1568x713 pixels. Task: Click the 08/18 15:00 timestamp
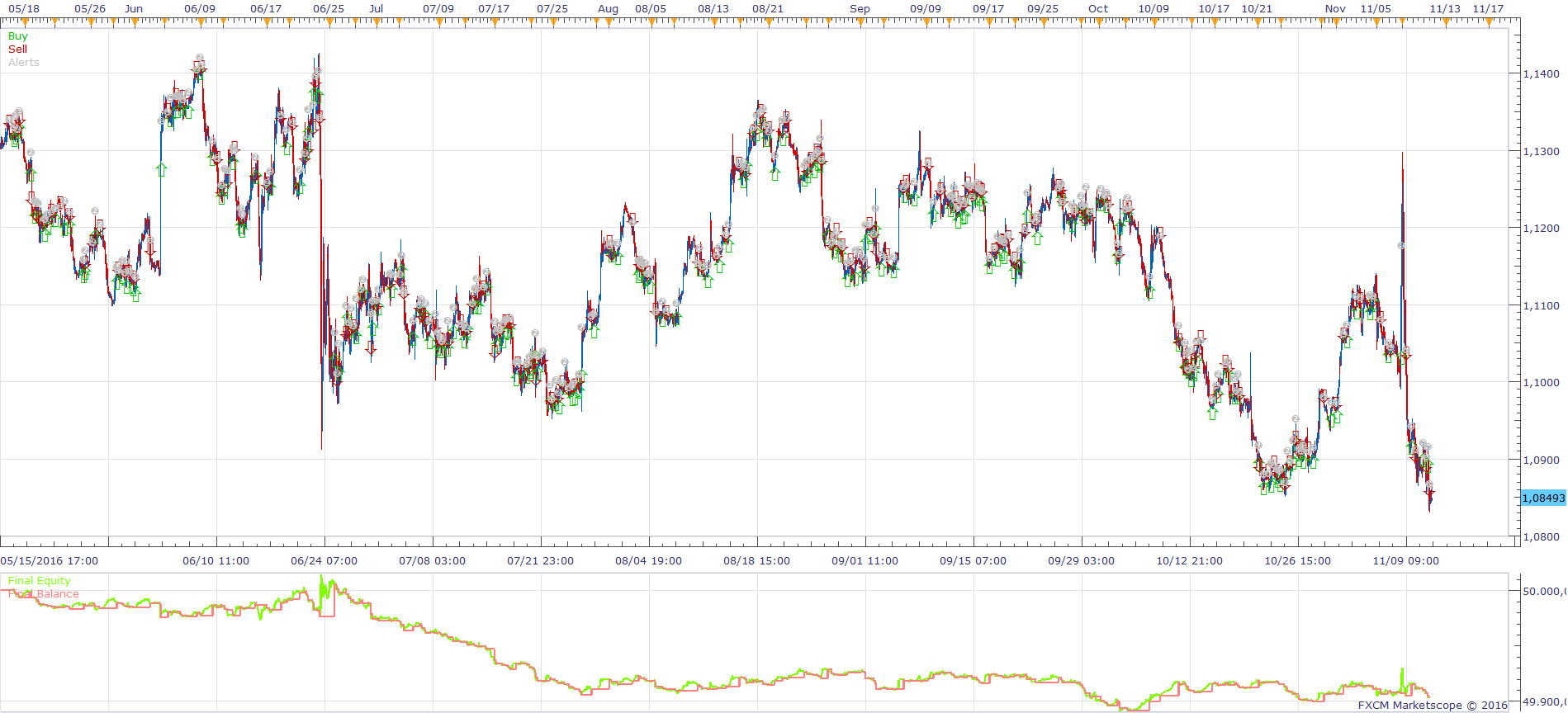click(x=756, y=561)
